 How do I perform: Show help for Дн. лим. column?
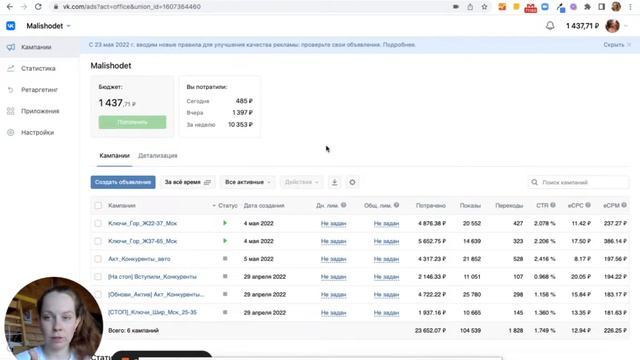point(344,205)
